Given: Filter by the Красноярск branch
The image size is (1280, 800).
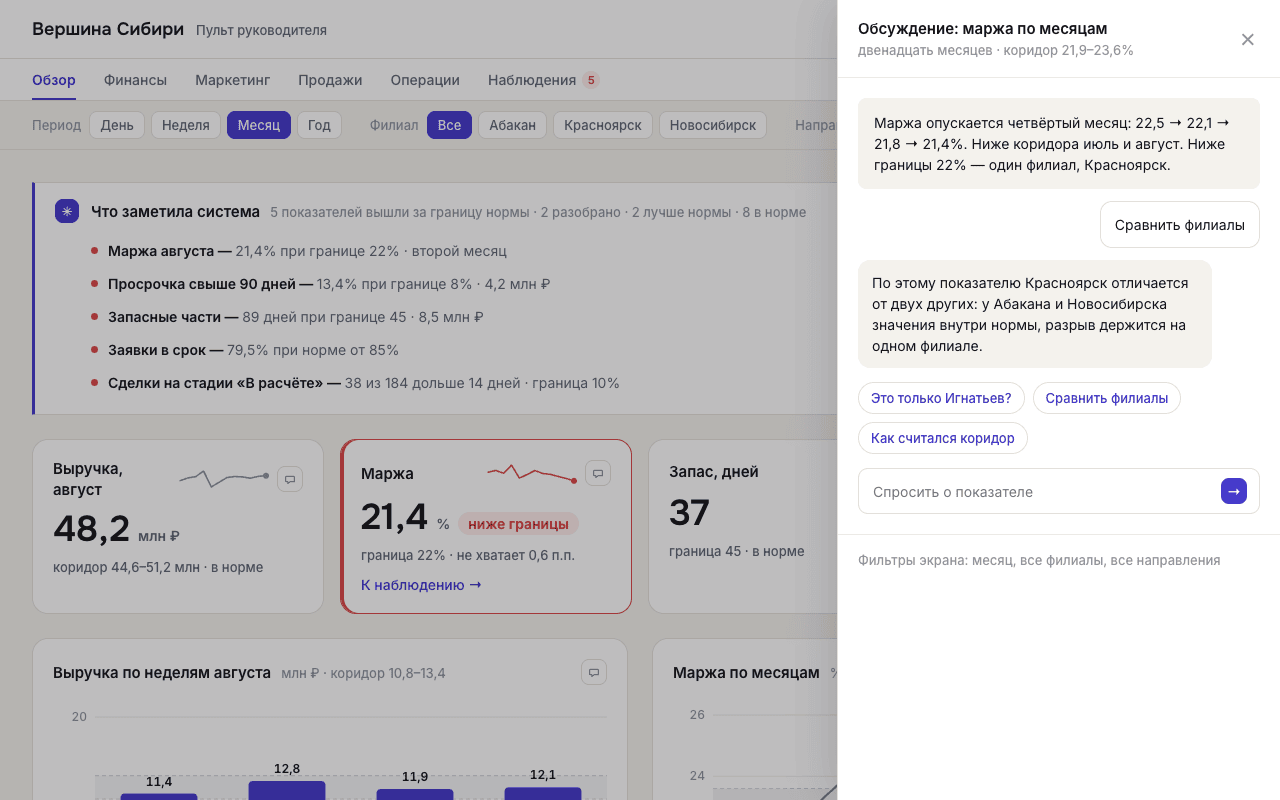Looking at the screenshot, I should pyautogui.click(x=603, y=125).
